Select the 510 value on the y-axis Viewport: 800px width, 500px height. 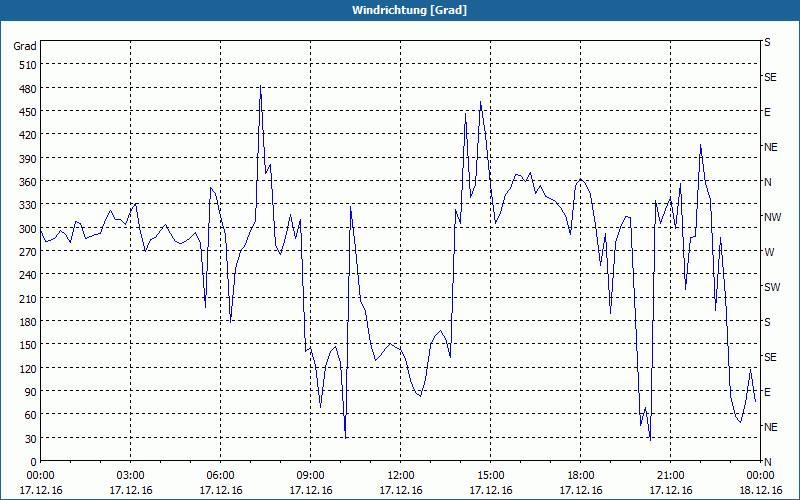[x=25, y=65]
